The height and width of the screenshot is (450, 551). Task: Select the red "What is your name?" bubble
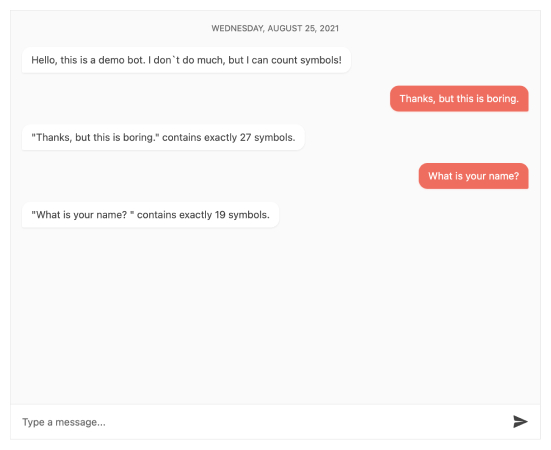point(473,176)
